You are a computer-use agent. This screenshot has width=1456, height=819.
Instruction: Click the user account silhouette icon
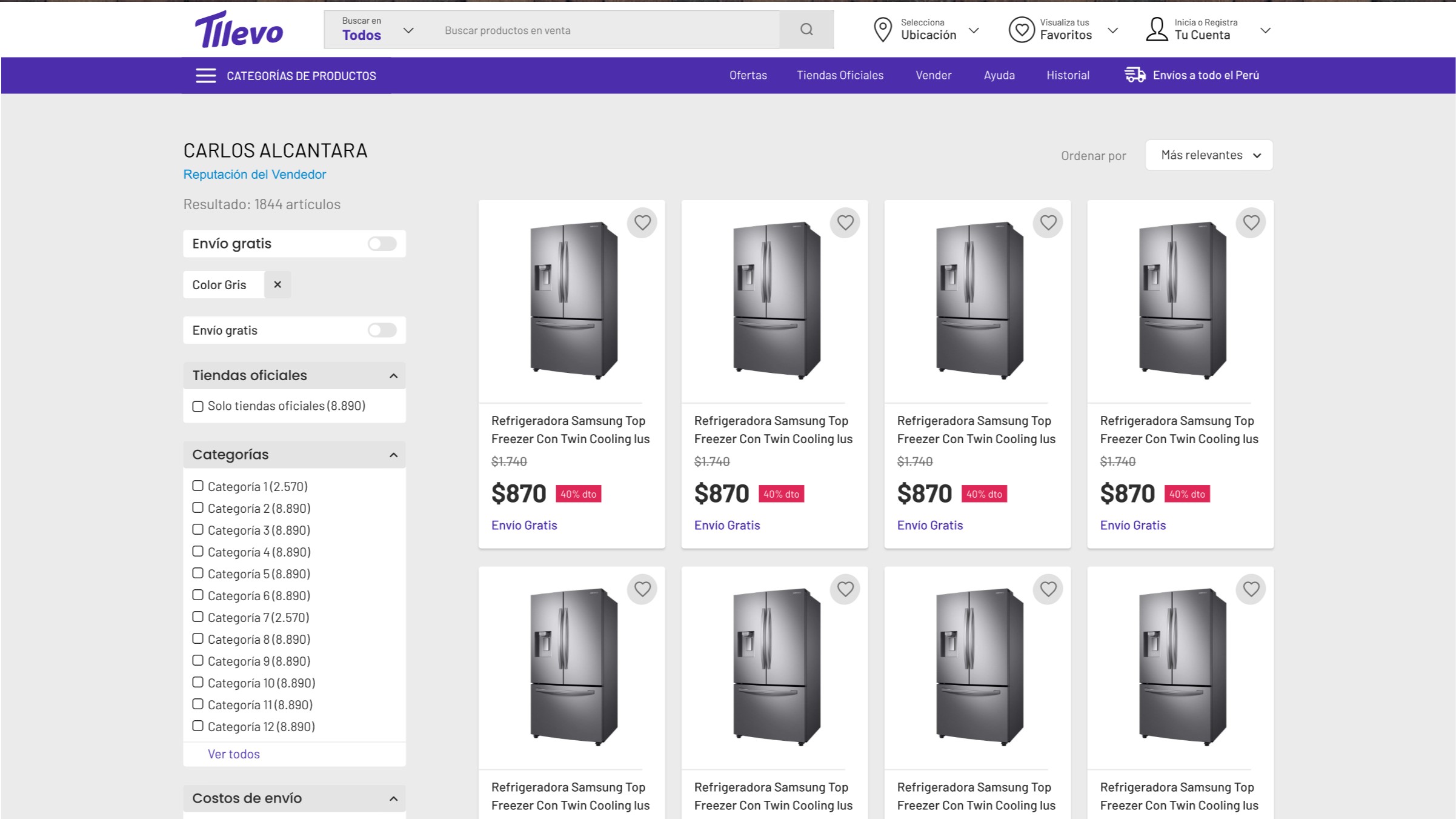click(1157, 30)
